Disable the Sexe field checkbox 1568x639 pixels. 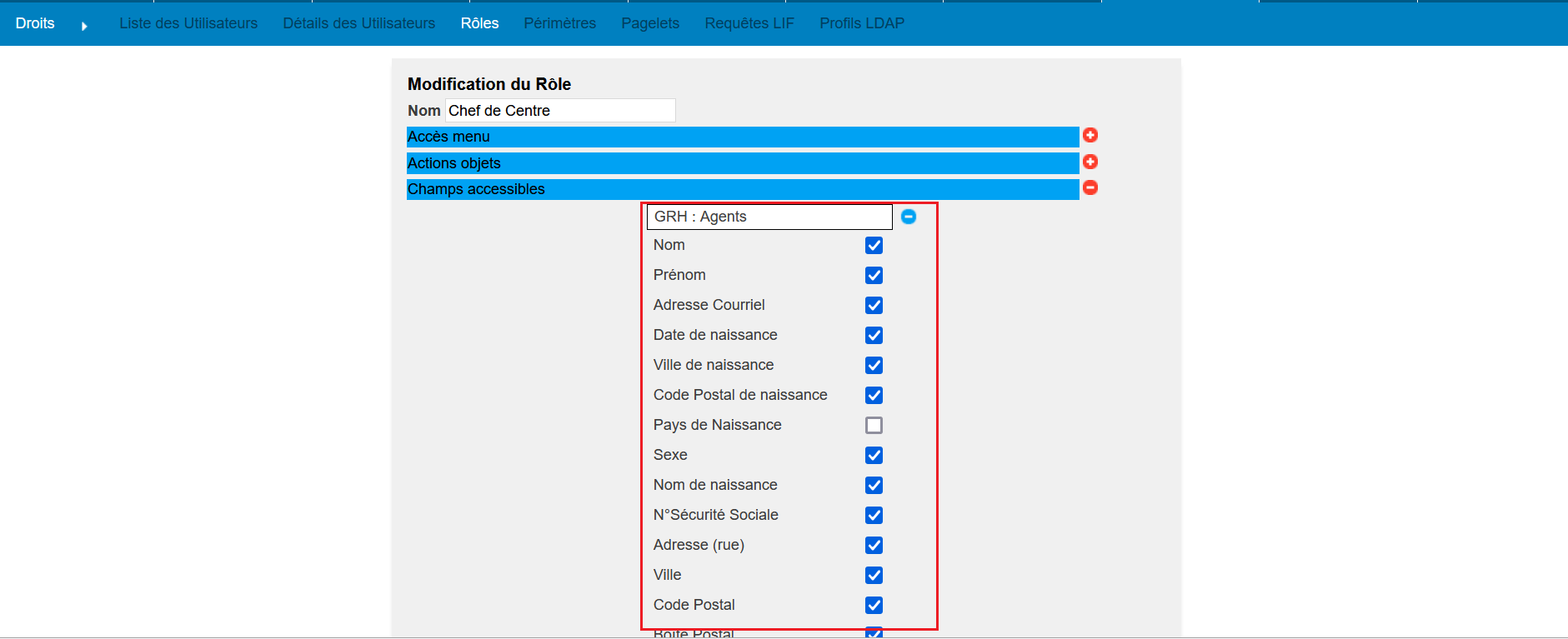pyautogui.click(x=874, y=455)
